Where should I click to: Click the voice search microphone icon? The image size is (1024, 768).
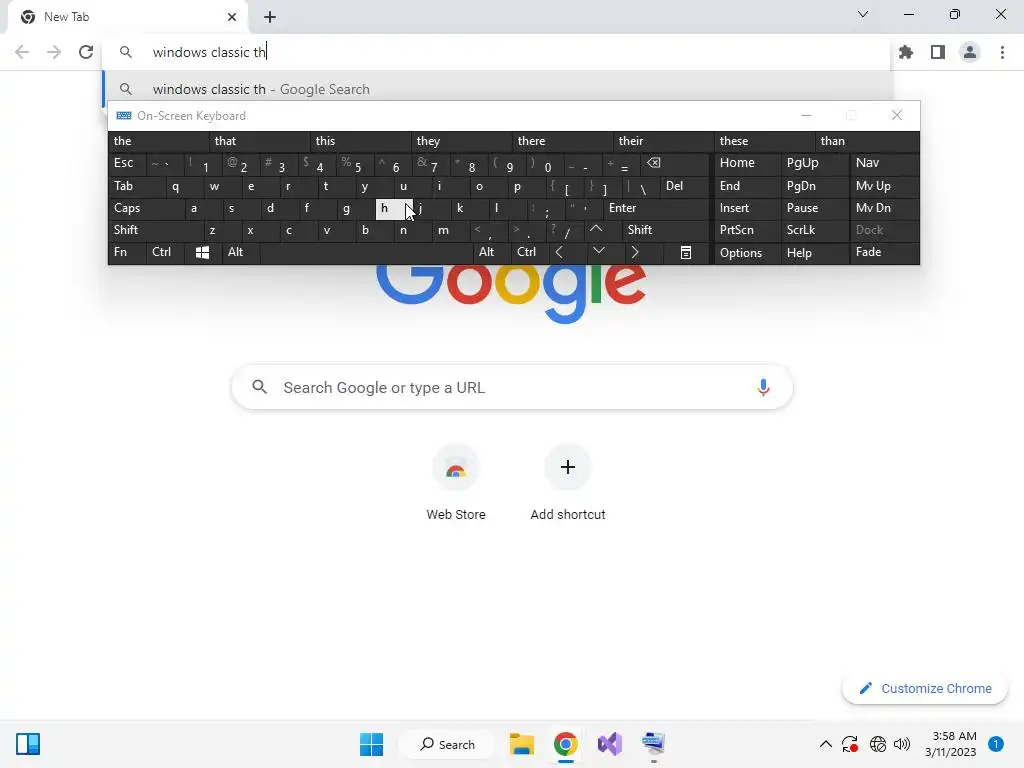pyautogui.click(x=763, y=387)
